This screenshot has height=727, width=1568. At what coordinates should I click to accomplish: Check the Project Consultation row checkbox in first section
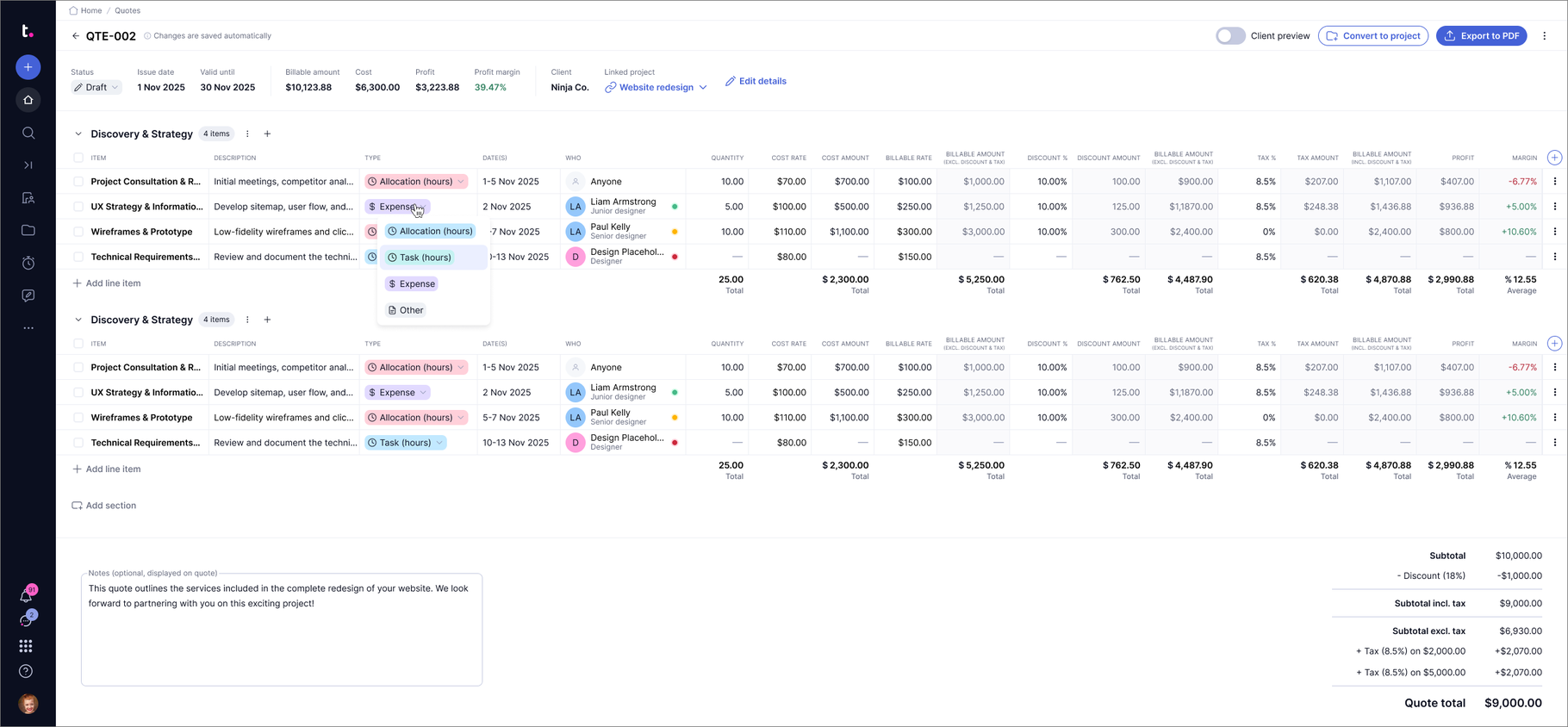tap(78, 182)
